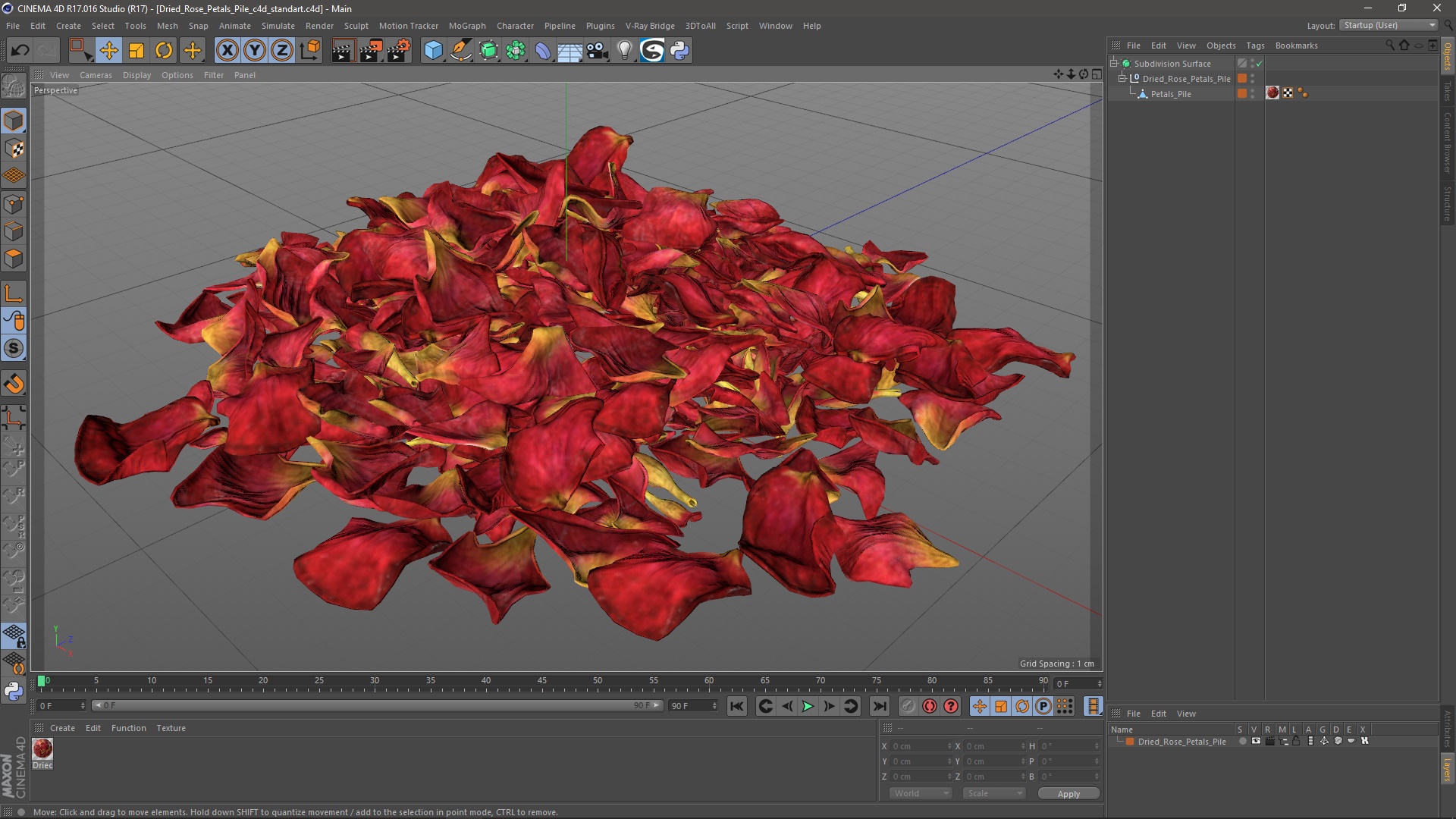Toggle Petals_Pile visibility dots
The image size is (1456, 819).
pyautogui.click(x=1253, y=94)
